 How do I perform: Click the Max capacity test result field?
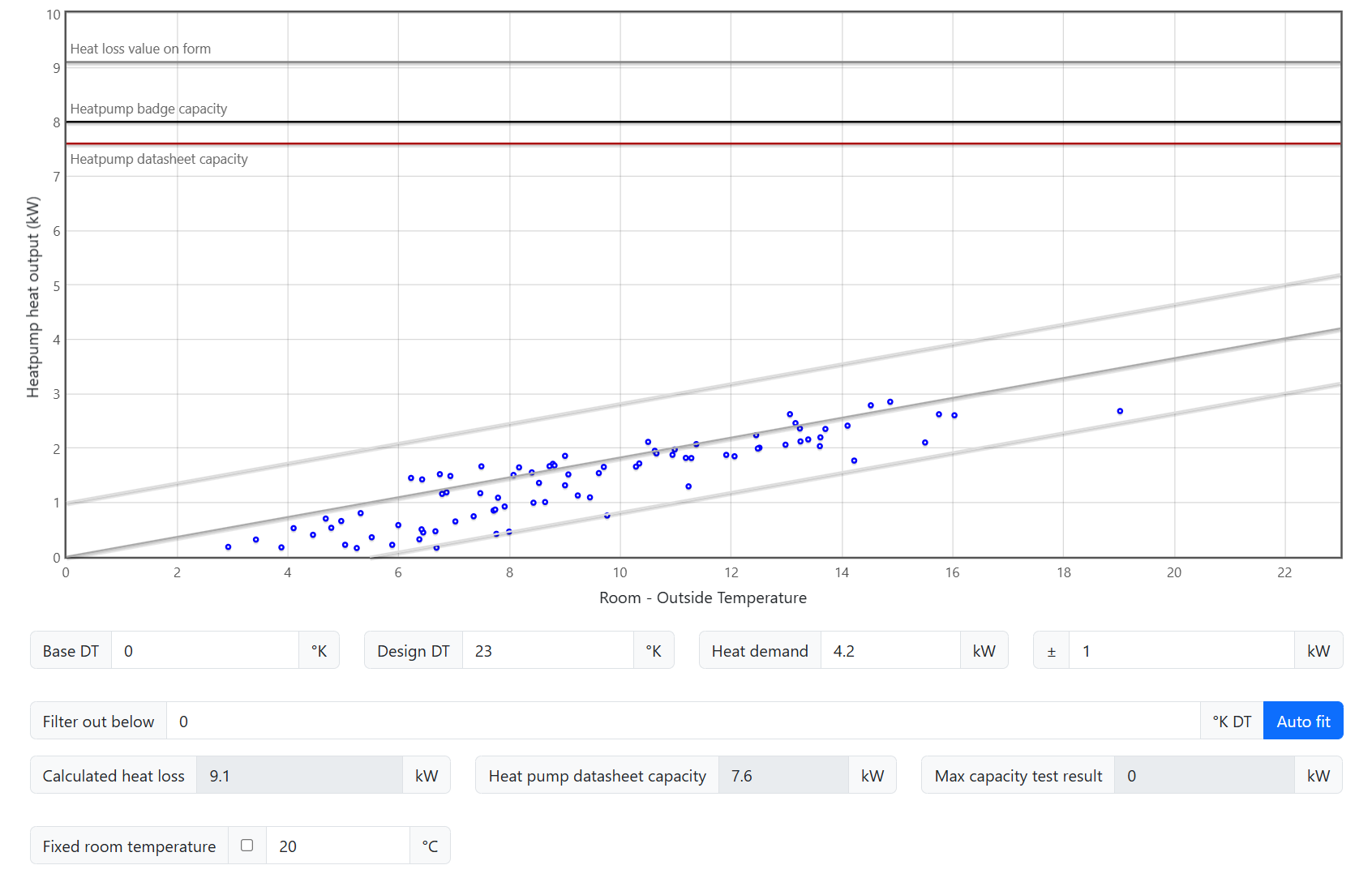(x=1203, y=776)
